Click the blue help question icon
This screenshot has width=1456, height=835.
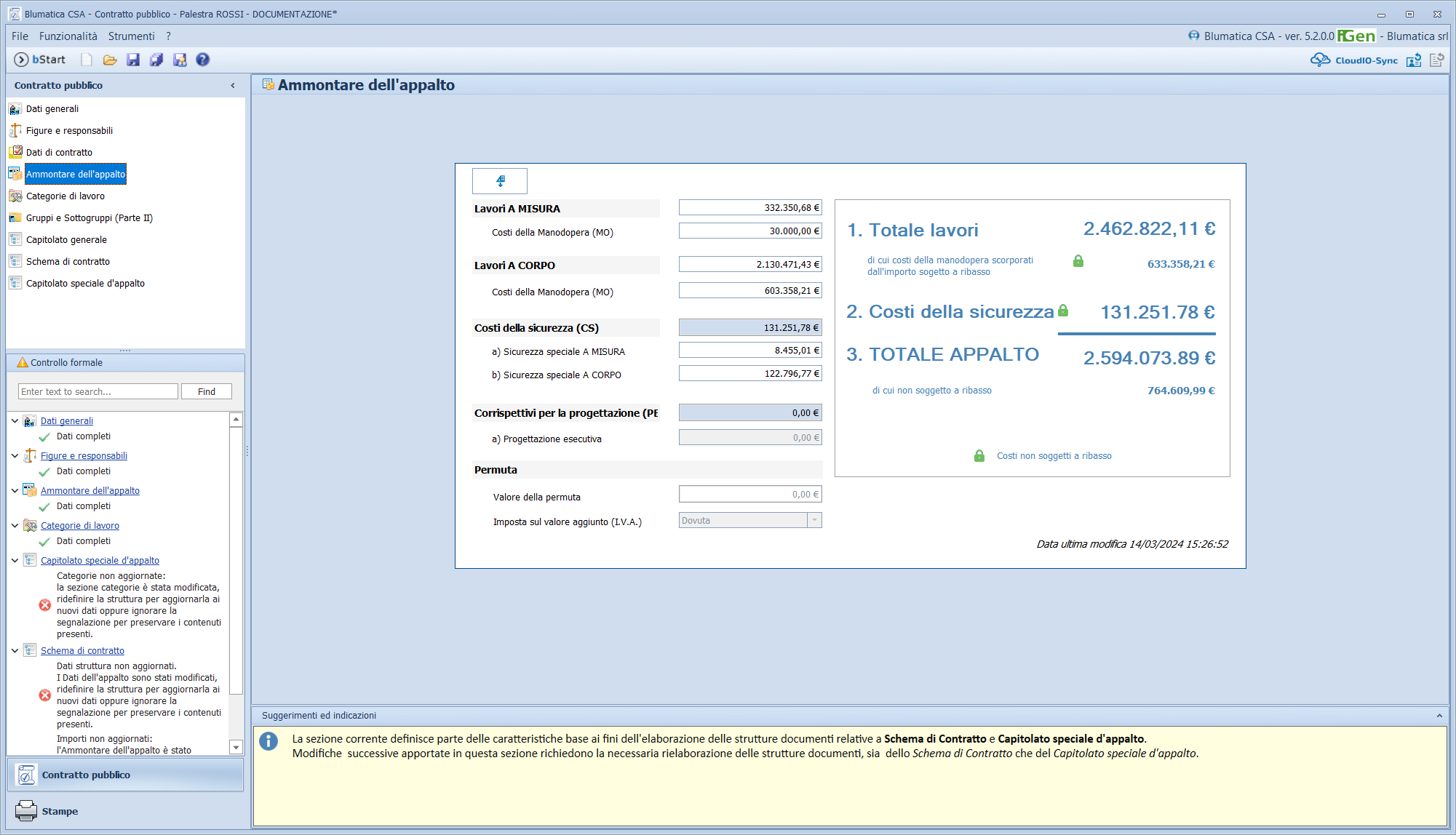(203, 60)
